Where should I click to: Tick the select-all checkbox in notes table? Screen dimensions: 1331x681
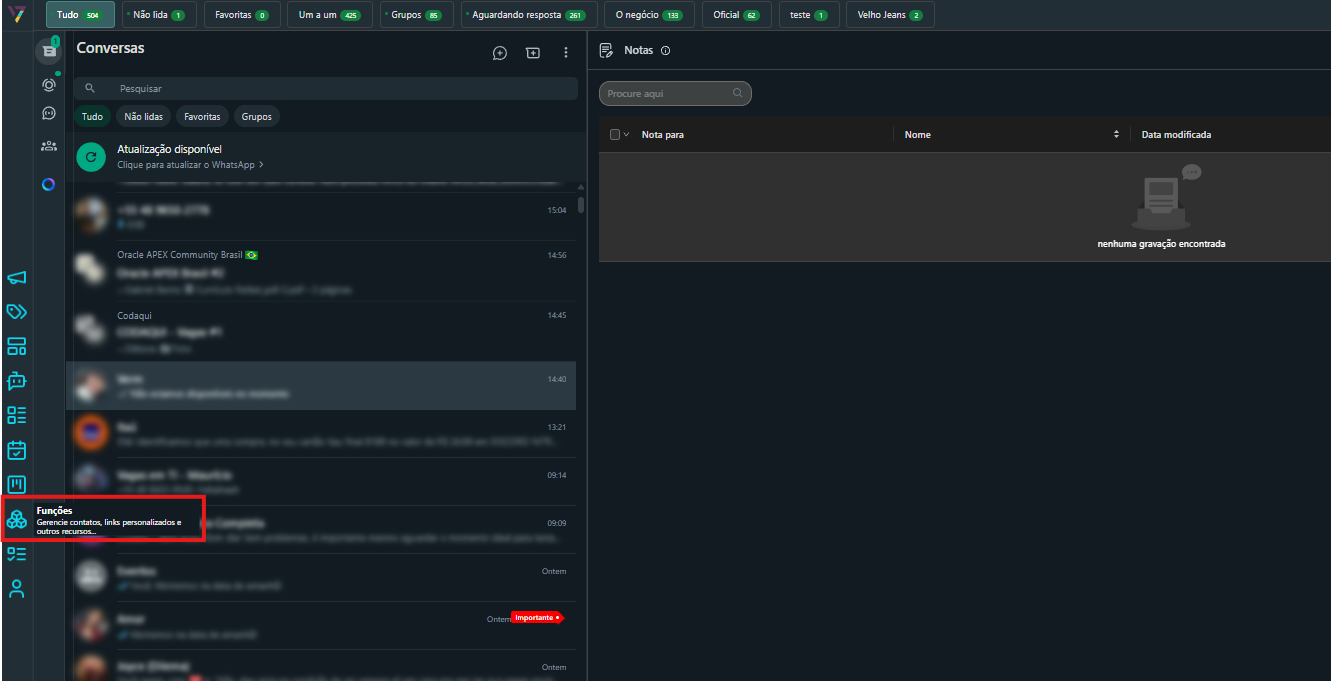coord(615,135)
